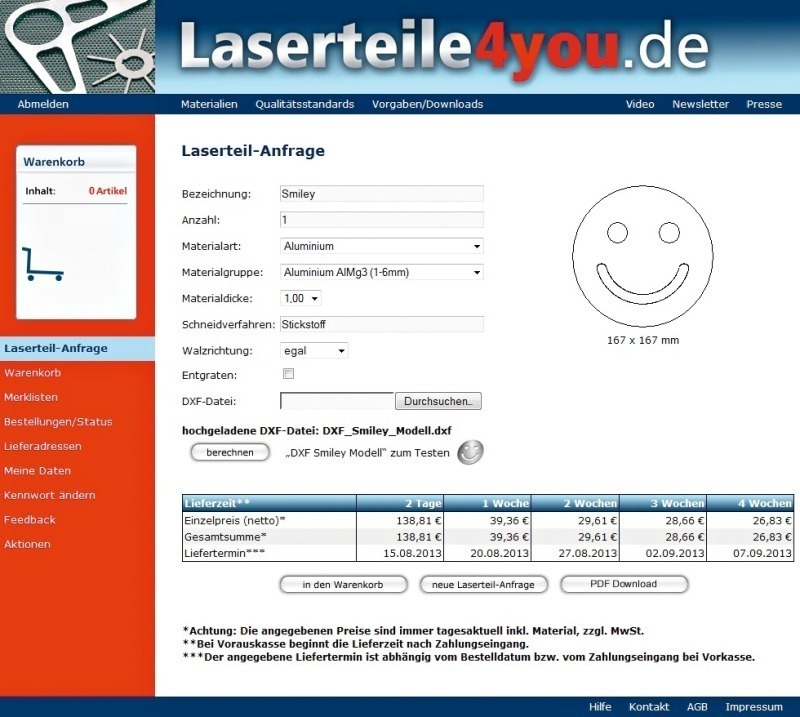Viewport: 800px width, 717px height.
Task: Click the smiley icon next to DXF test link
Action: pyautogui.click(x=470, y=453)
